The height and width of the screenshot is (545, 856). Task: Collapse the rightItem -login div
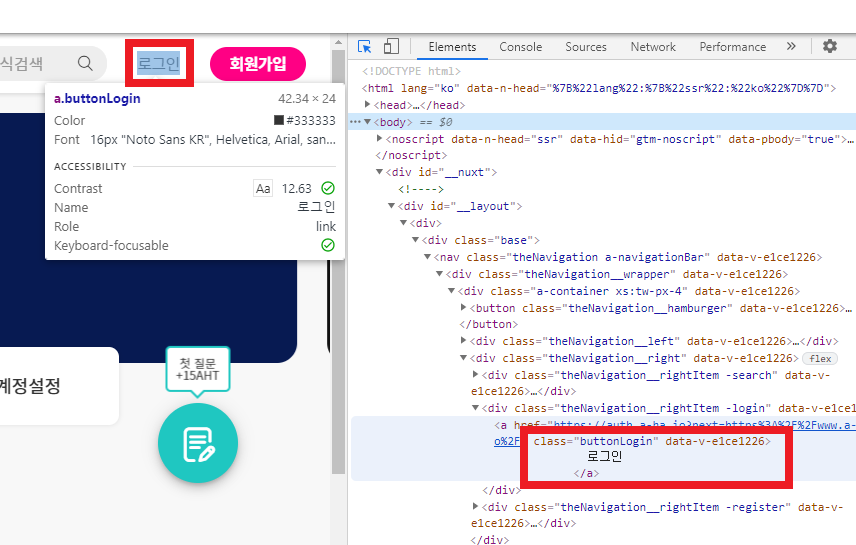[475, 408]
